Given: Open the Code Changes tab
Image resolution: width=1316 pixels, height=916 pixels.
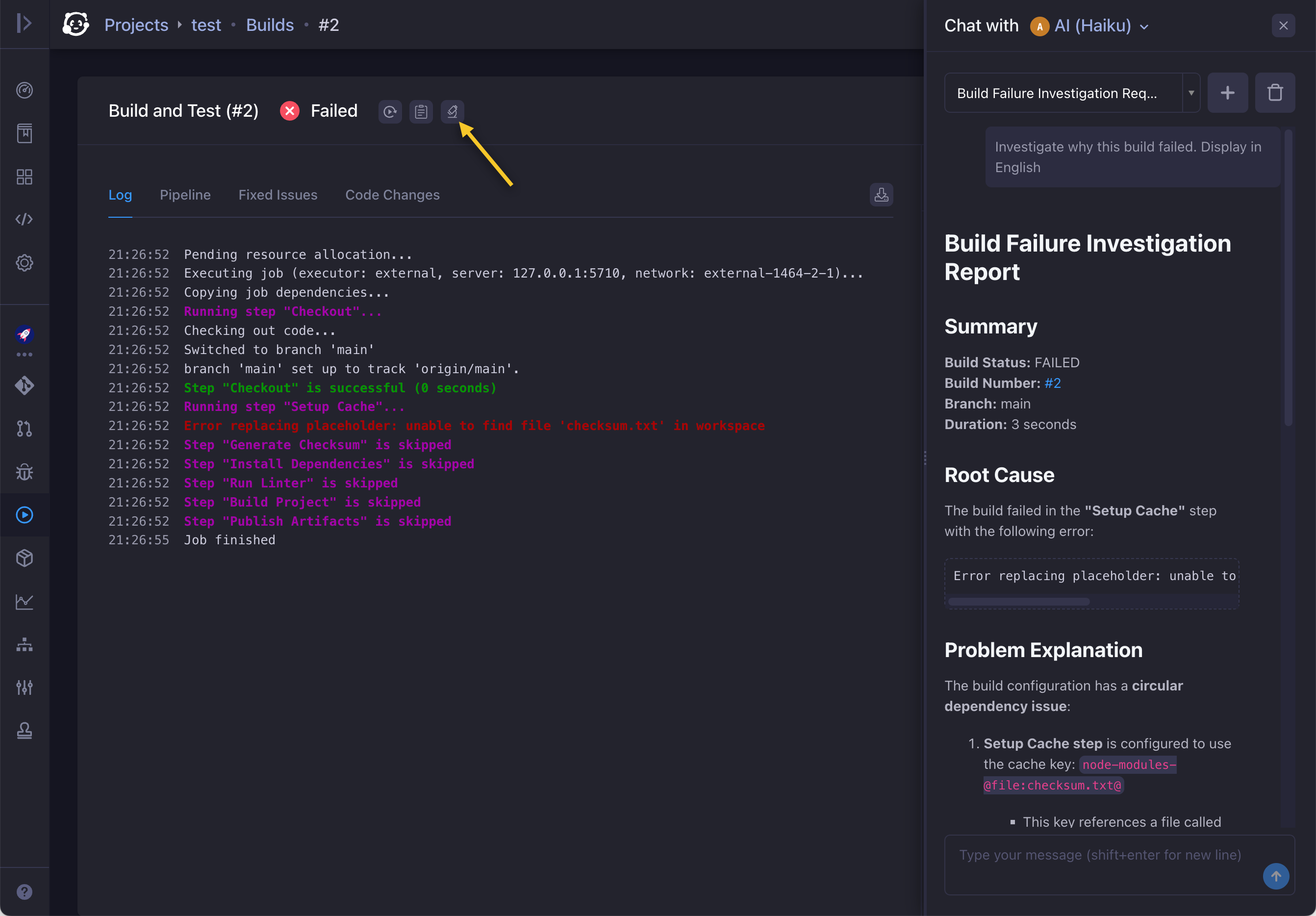Looking at the screenshot, I should (x=392, y=195).
